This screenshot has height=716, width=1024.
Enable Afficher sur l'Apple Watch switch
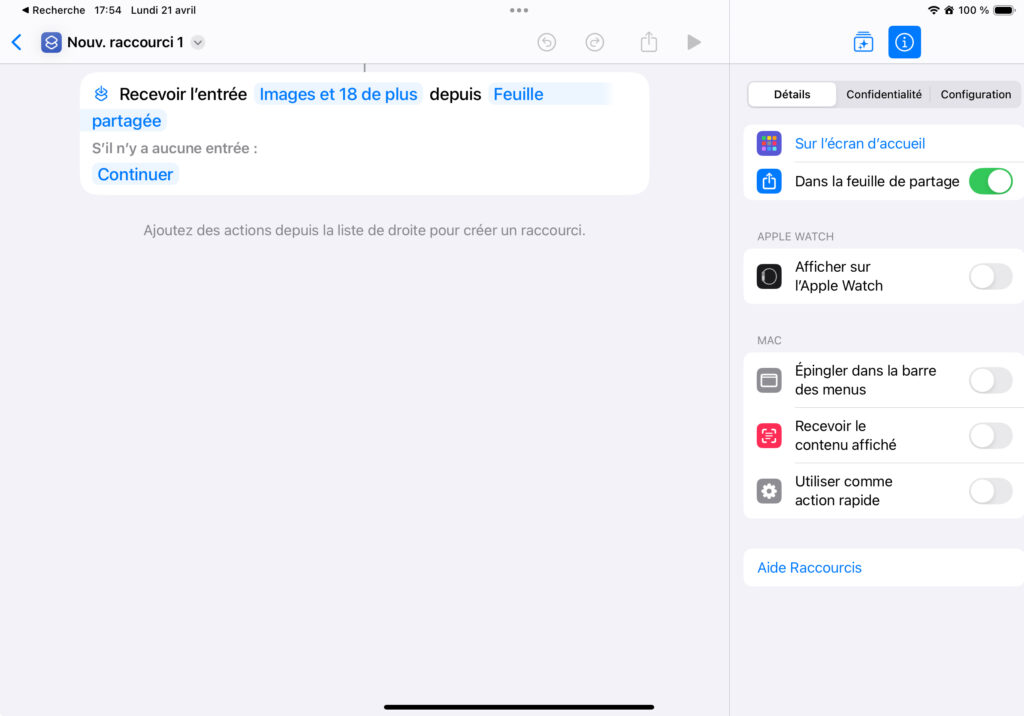coord(990,276)
